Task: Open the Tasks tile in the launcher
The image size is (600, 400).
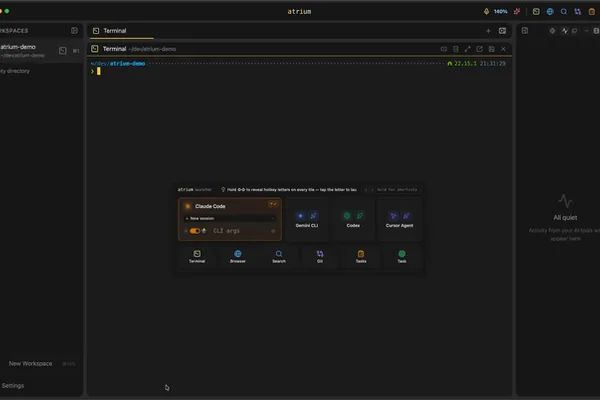Action: coord(361,256)
